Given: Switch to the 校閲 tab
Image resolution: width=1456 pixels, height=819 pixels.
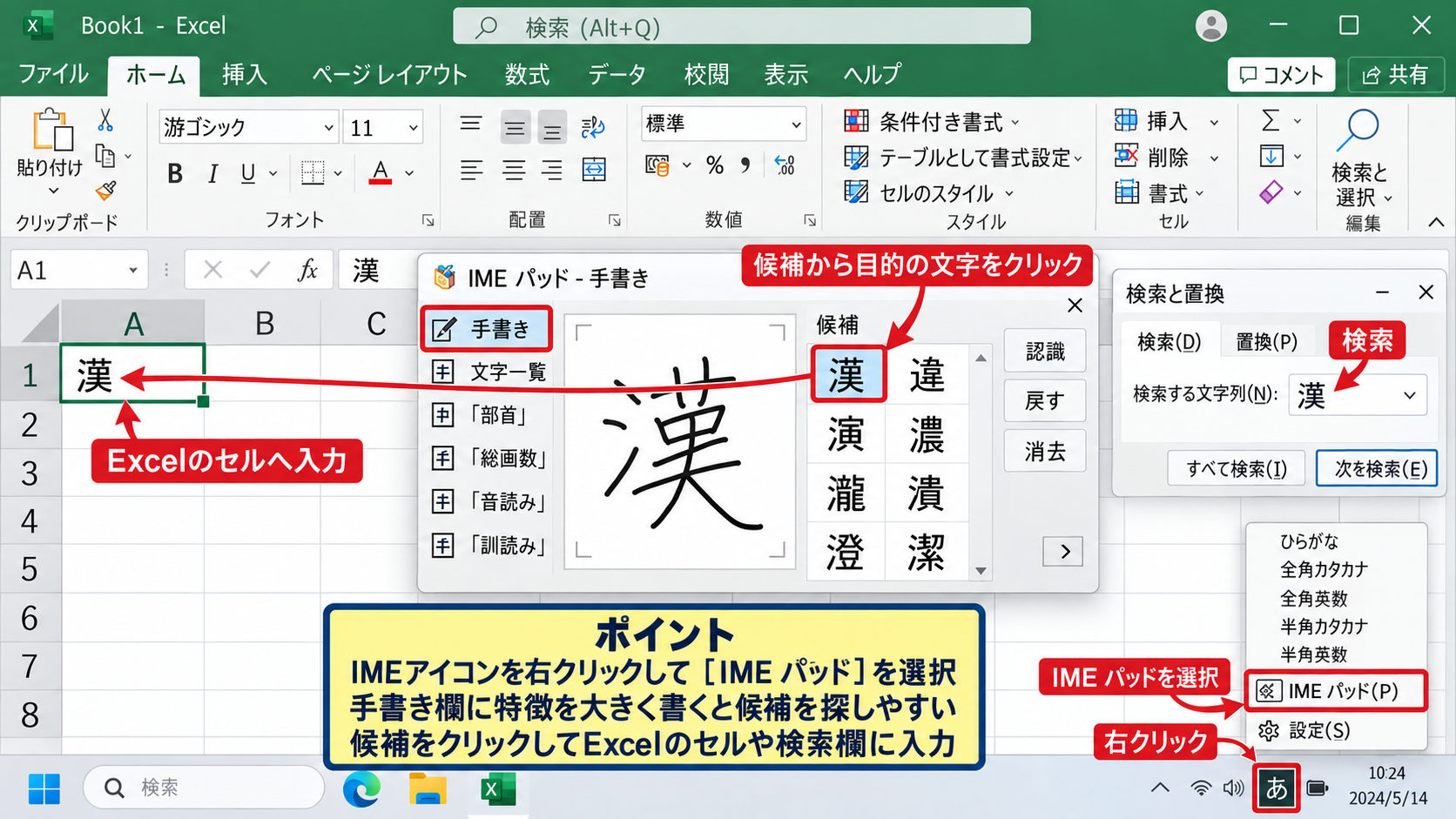Looking at the screenshot, I should [706, 75].
